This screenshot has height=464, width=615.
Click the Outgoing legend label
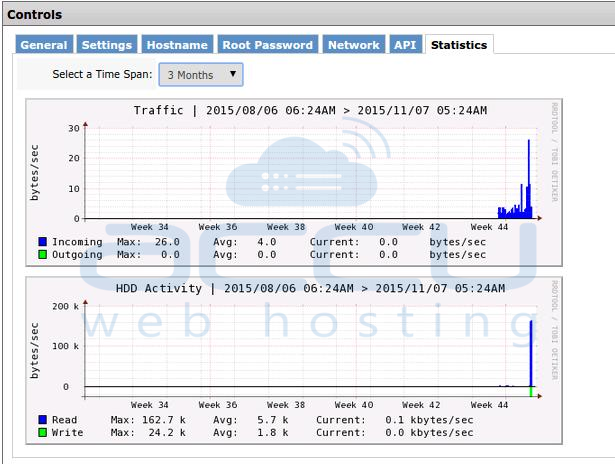tap(77, 255)
